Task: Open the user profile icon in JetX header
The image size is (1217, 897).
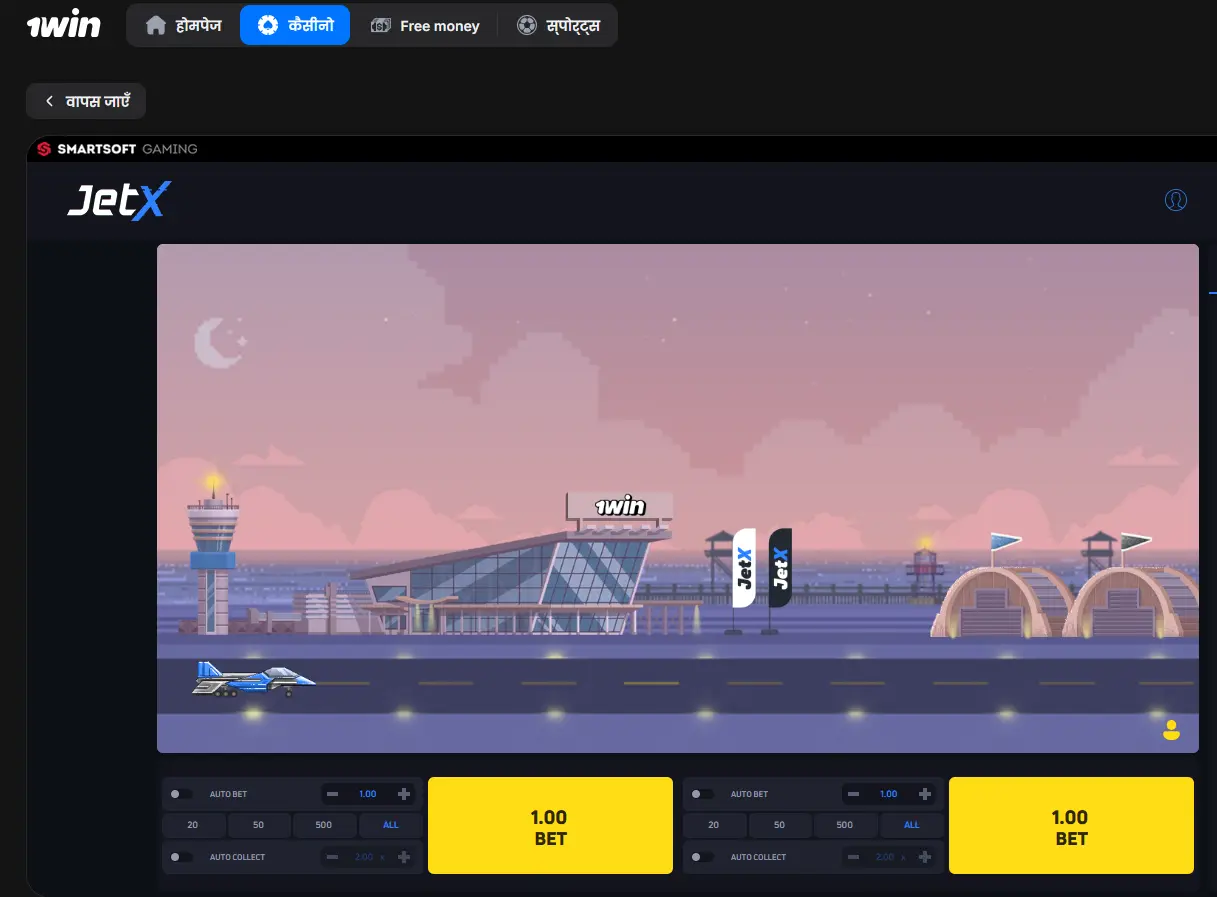Action: tap(1176, 200)
